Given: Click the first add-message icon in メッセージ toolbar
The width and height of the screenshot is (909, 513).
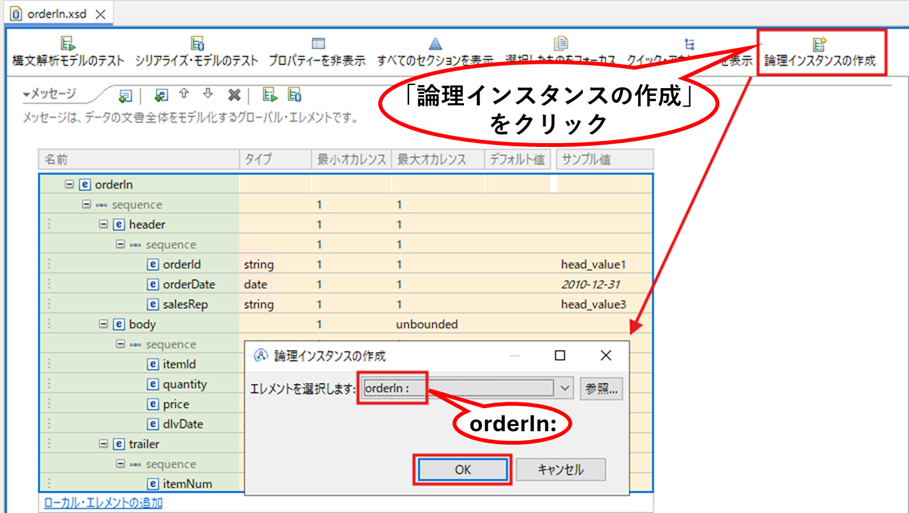Looking at the screenshot, I should coord(125,96).
